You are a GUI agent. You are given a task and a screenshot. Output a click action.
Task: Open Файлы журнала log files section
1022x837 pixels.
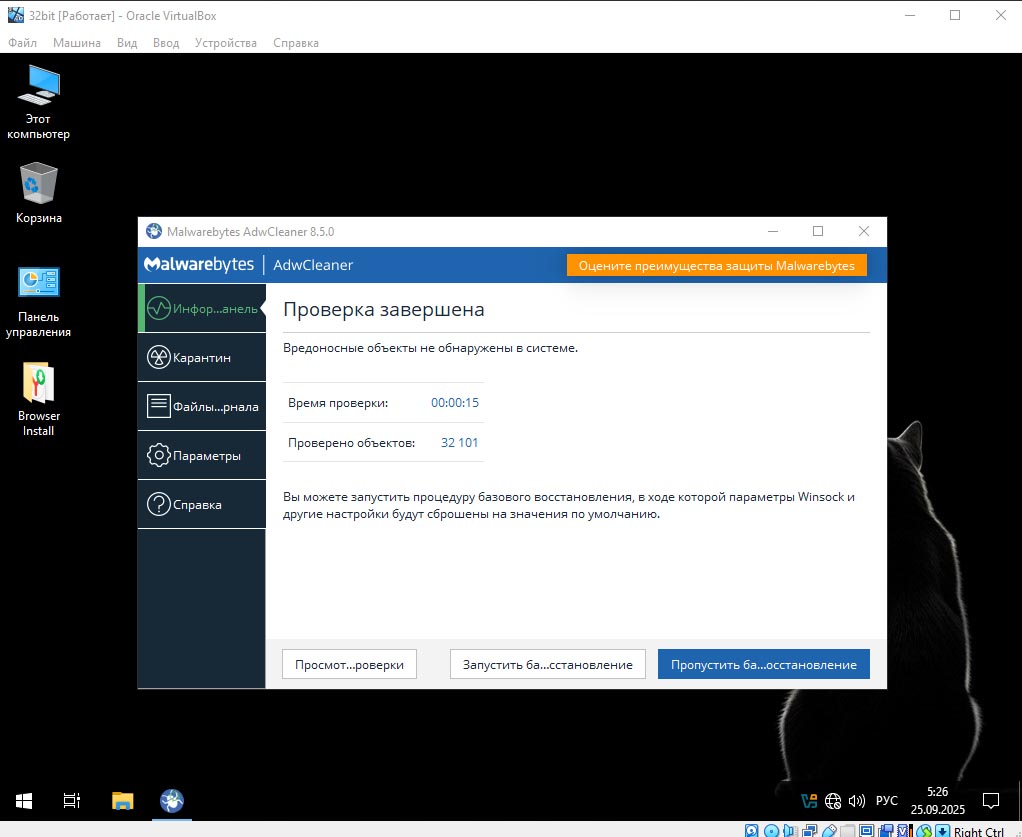coord(202,406)
